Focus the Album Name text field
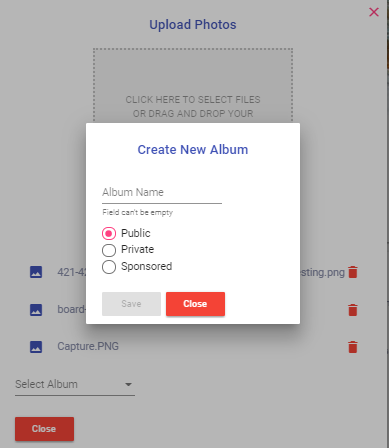This screenshot has width=389, height=448. (162, 193)
